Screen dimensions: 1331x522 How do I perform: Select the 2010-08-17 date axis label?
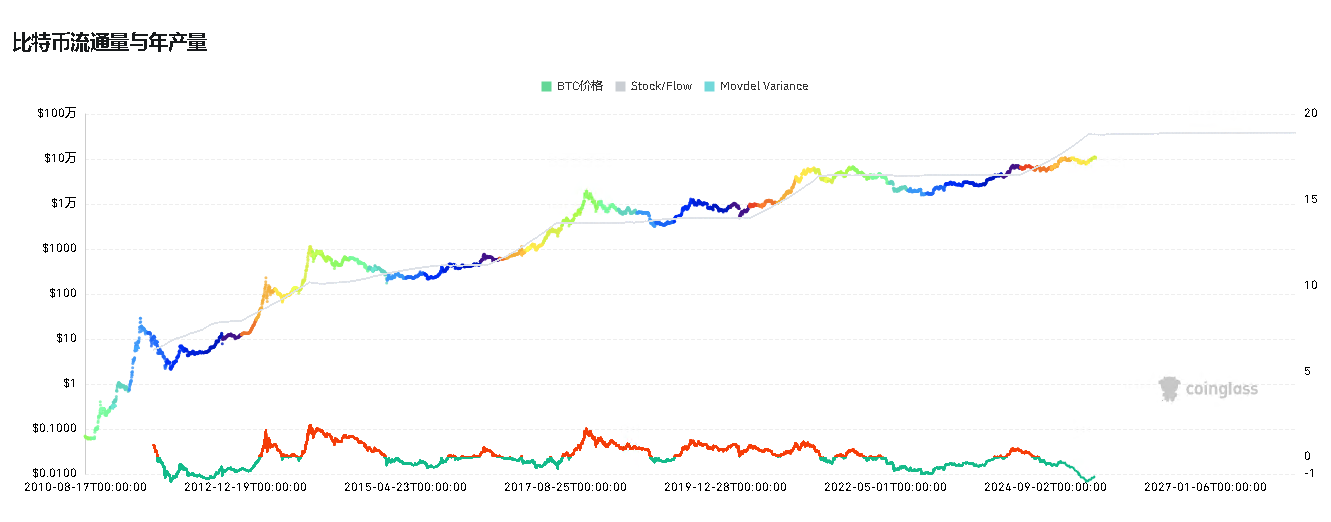tap(85, 488)
